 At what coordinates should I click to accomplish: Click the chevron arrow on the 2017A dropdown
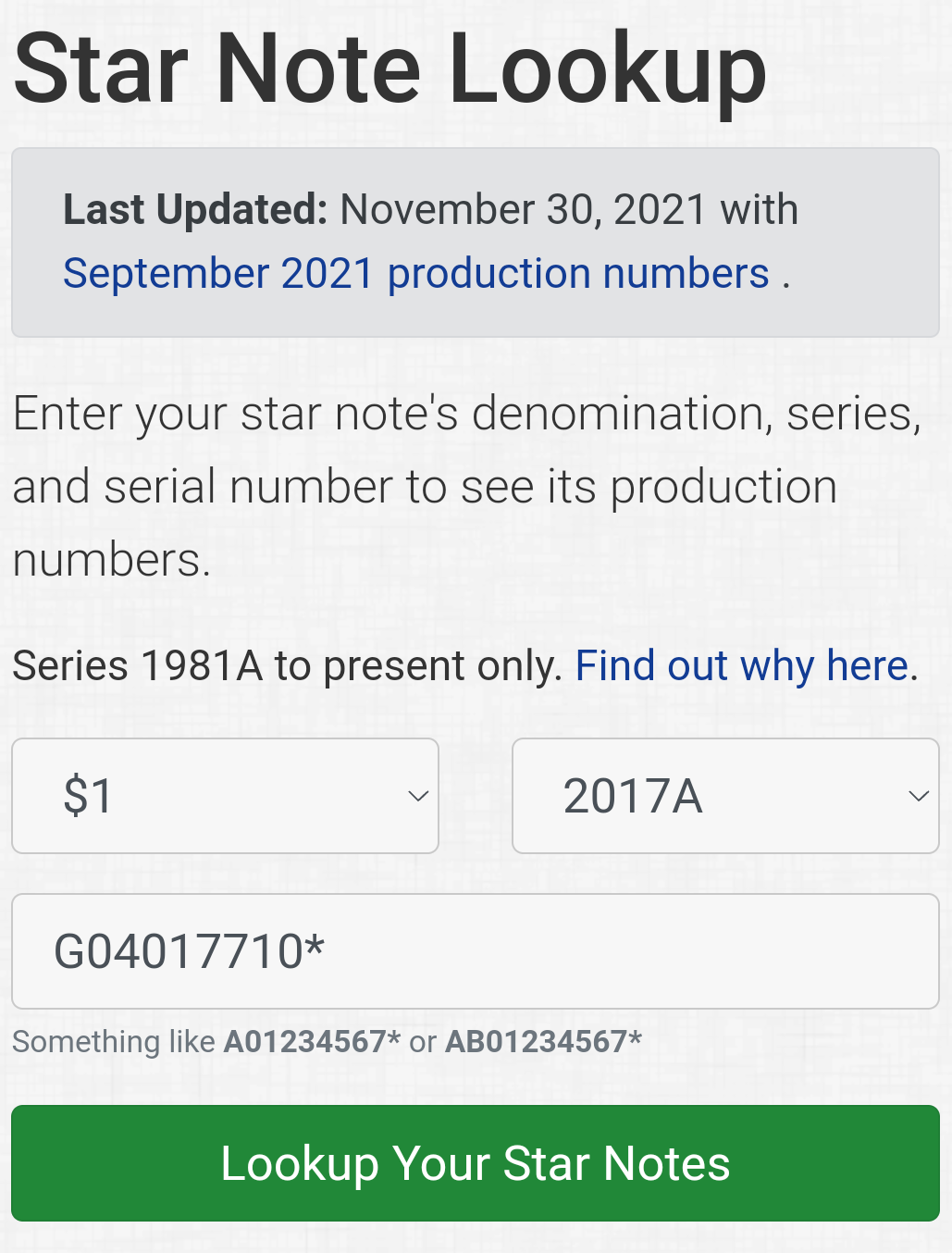coord(918,796)
